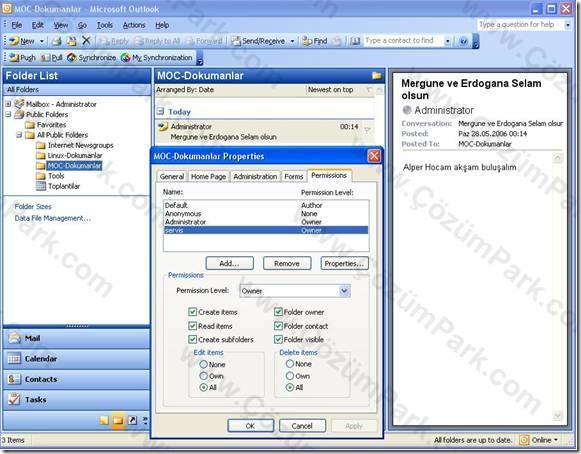This screenshot has height=454, width=581.
Task: Toggle the Create items checkbox
Action: point(192,312)
